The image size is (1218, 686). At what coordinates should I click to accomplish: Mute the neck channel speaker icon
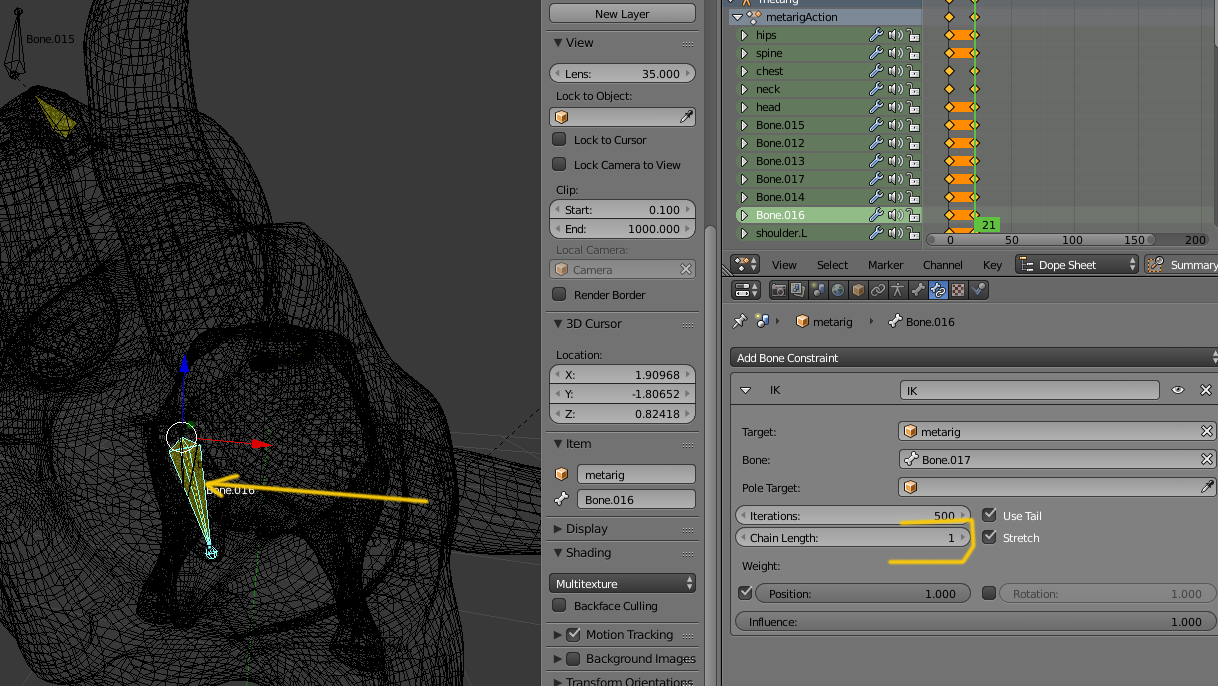pyautogui.click(x=894, y=89)
